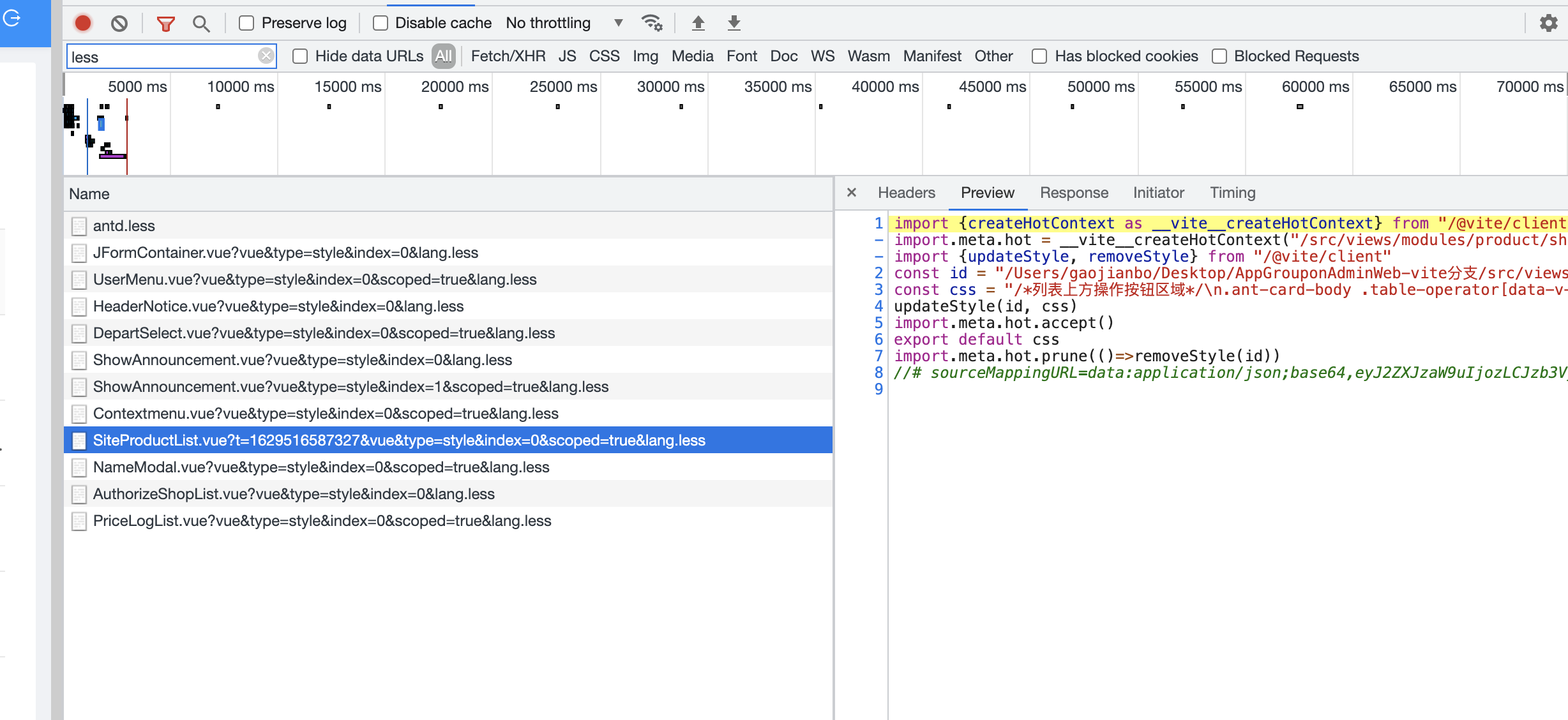Image resolution: width=1568 pixels, height=720 pixels.
Task: Open network search
Action: click(202, 23)
